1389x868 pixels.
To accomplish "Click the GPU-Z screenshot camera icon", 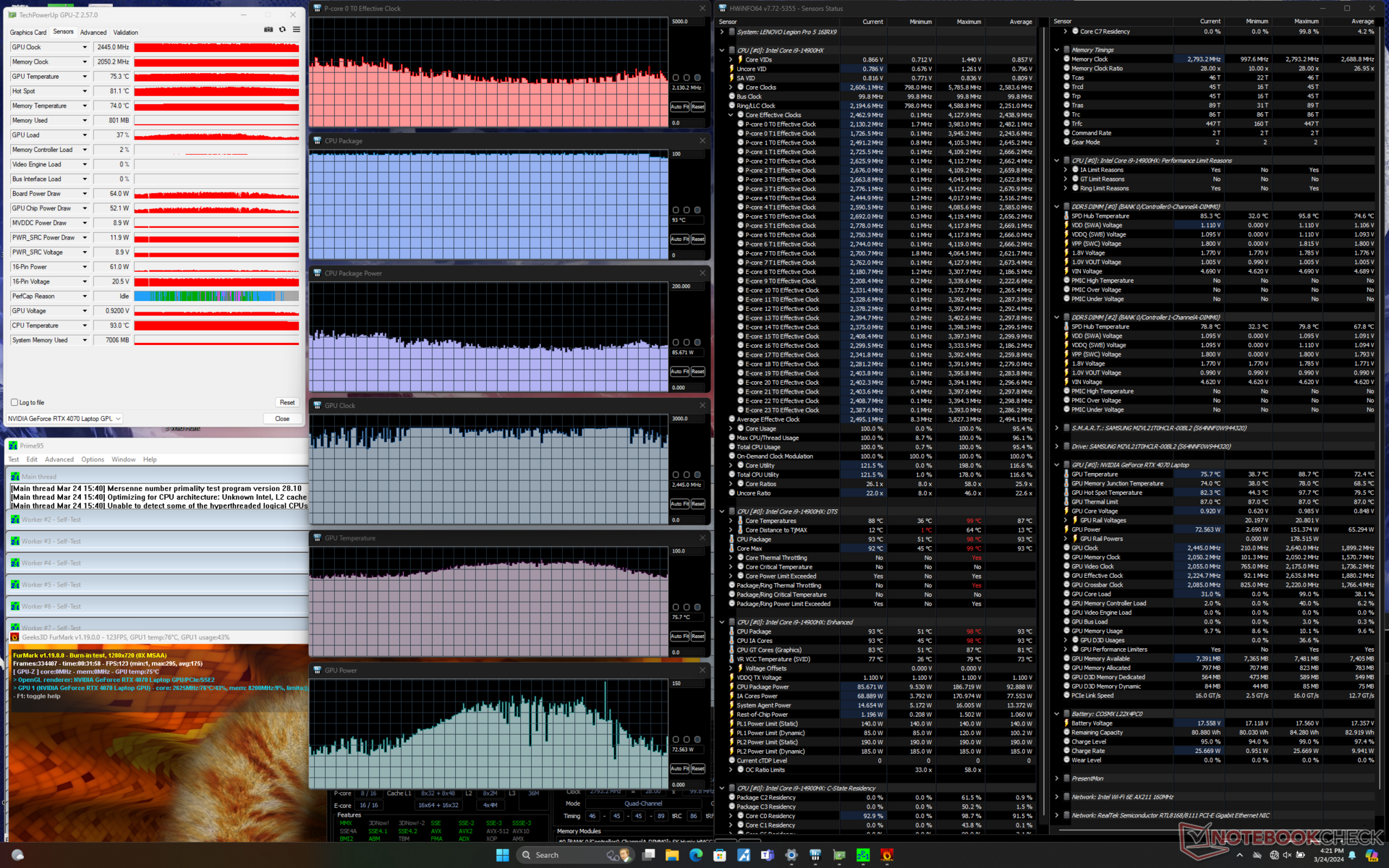I will tap(268, 30).
